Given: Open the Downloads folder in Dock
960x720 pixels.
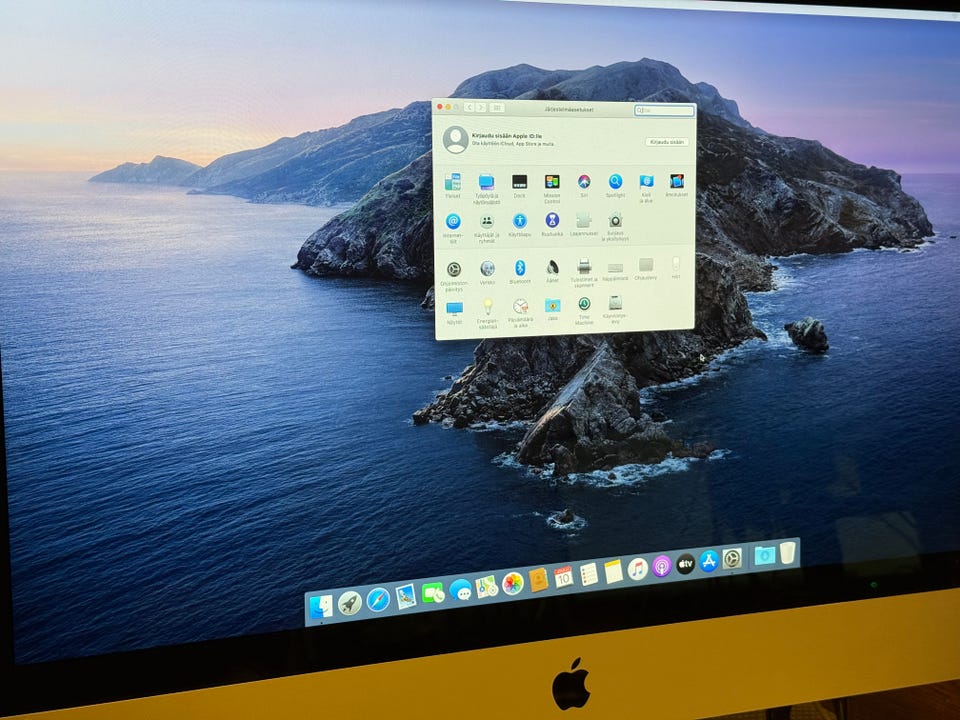Looking at the screenshot, I should click(x=764, y=555).
